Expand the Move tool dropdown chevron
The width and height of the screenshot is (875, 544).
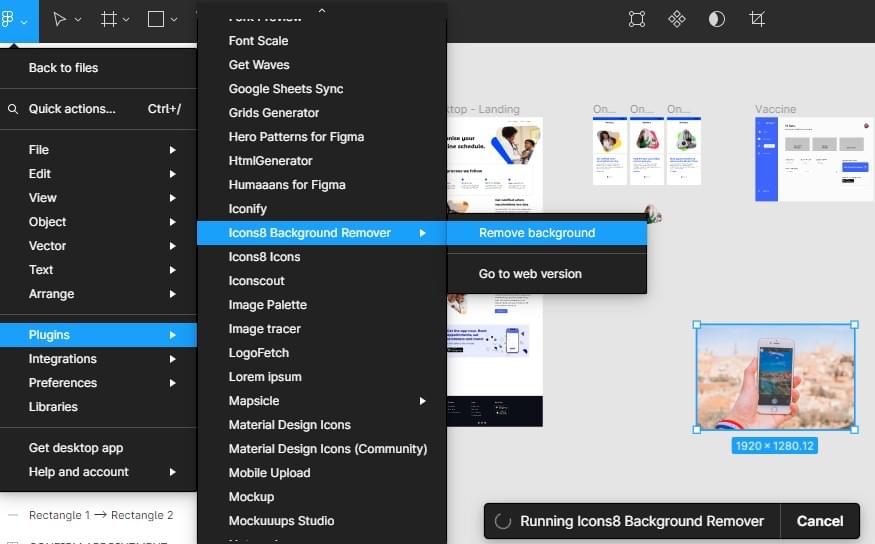coord(78,20)
